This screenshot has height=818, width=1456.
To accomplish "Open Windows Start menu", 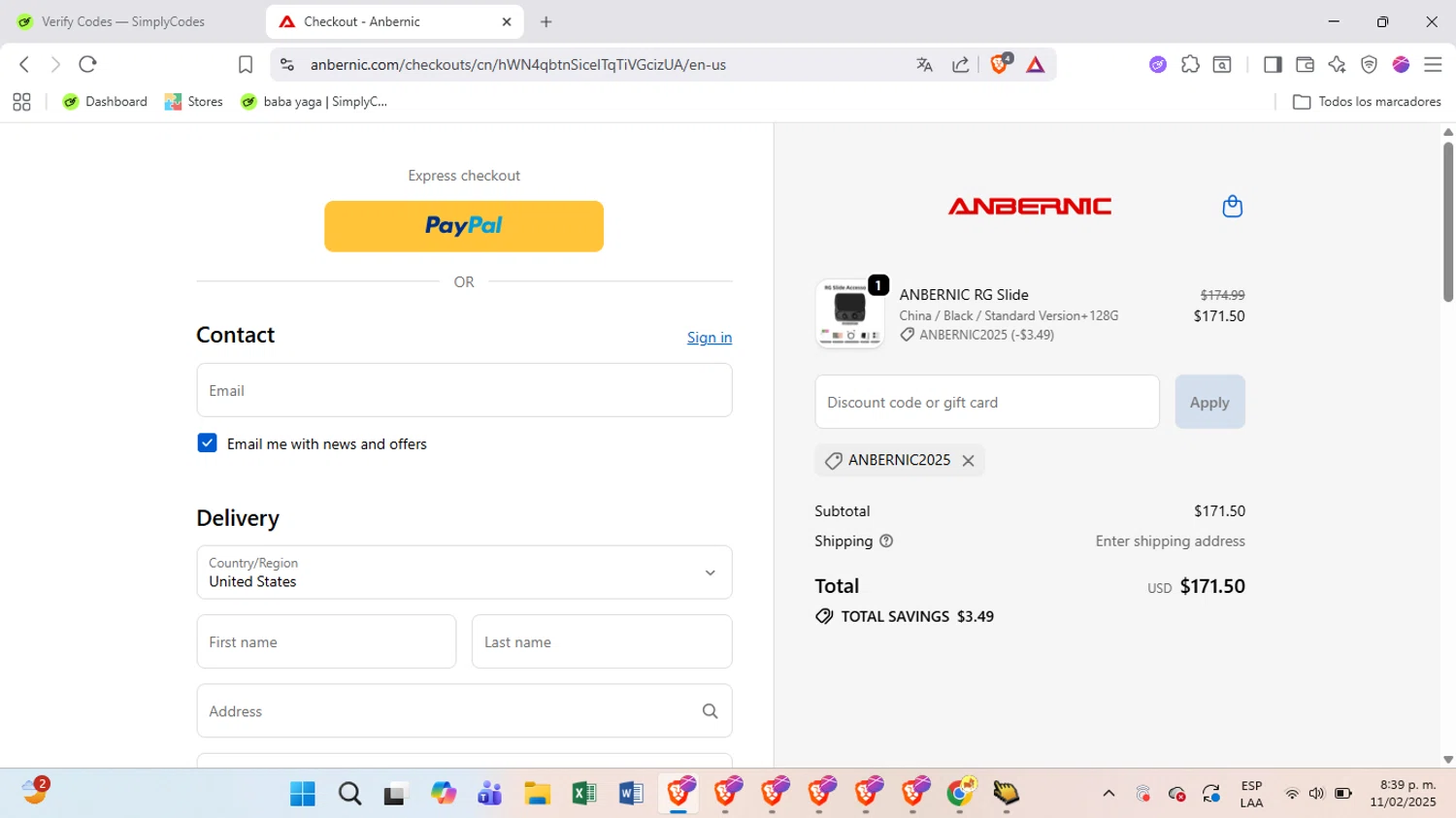I will pyautogui.click(x=303, y=794).
